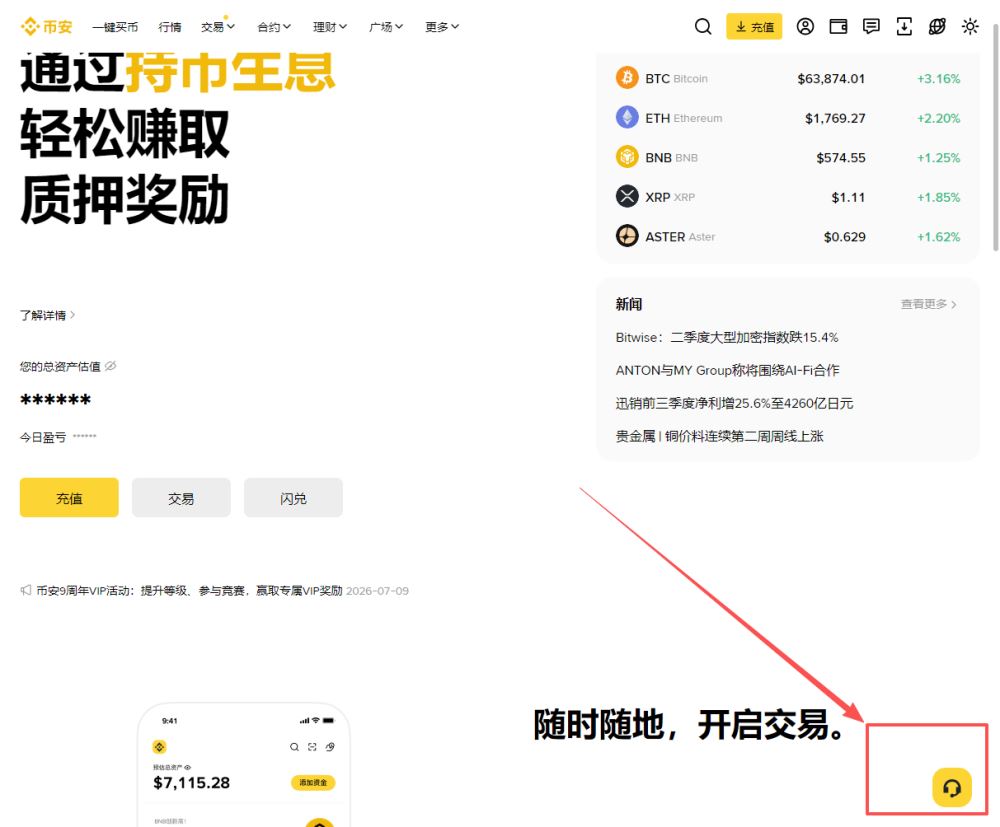Click the grey 交易 trade button
1000x827 pixels.
pos(181,498)
